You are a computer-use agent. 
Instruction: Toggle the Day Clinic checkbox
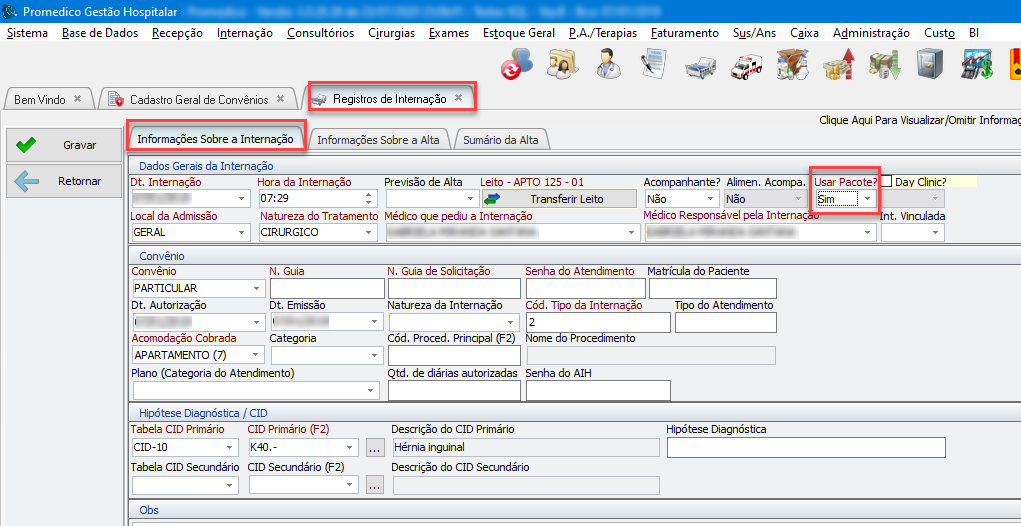click(886, 182)
